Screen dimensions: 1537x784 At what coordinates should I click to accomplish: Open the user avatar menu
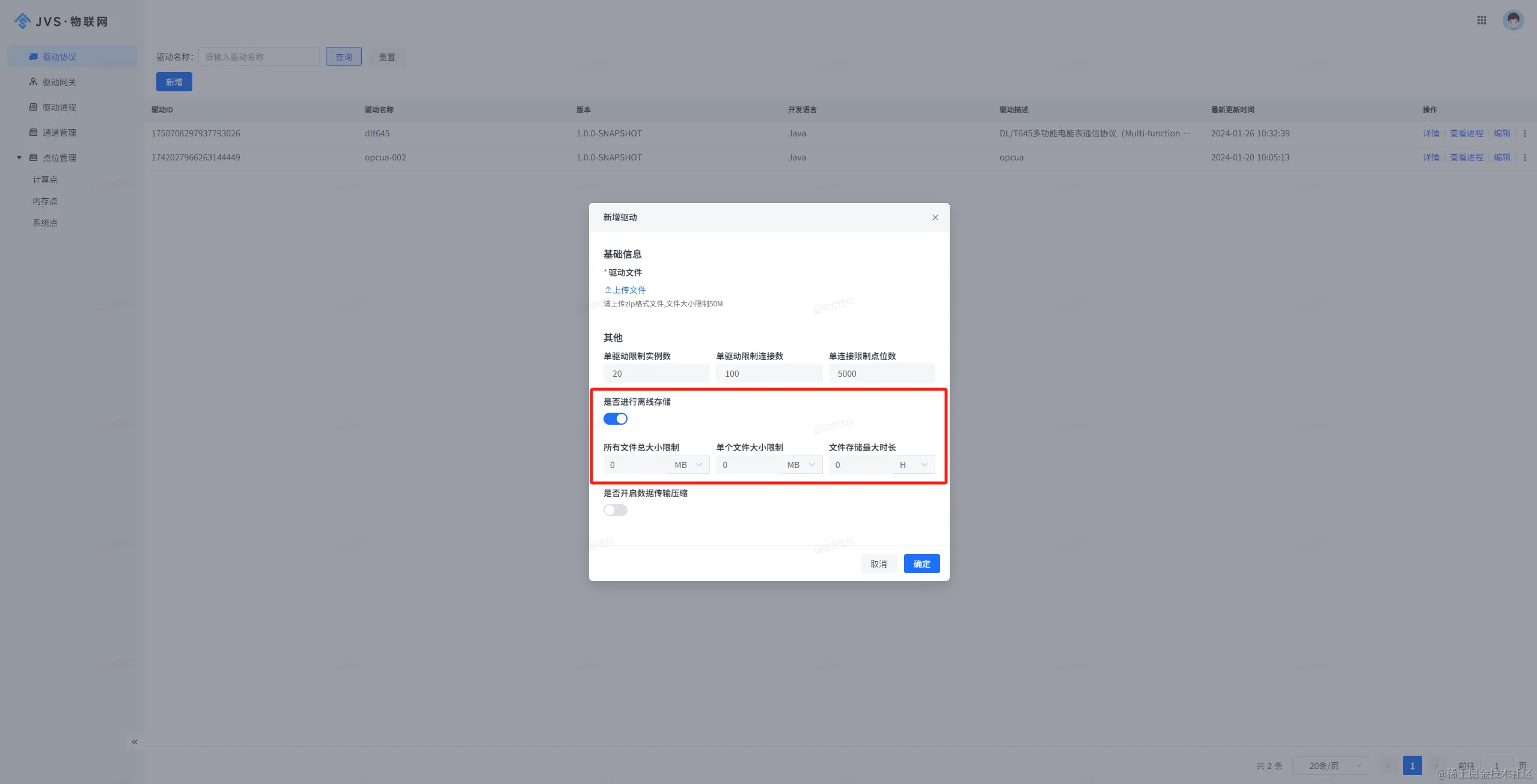(1513, 20)
